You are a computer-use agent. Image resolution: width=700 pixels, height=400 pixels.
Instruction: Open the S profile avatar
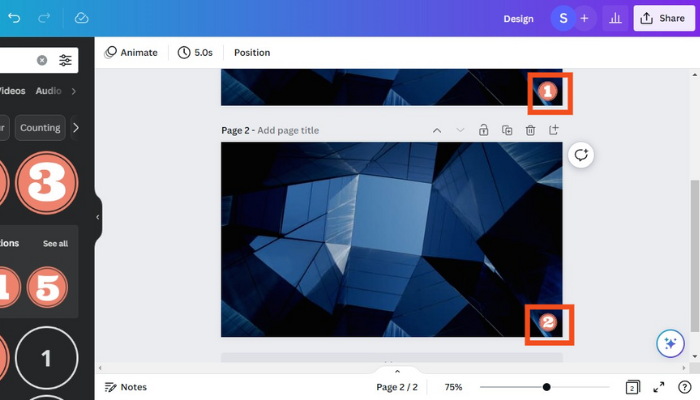tap(563, 18)
